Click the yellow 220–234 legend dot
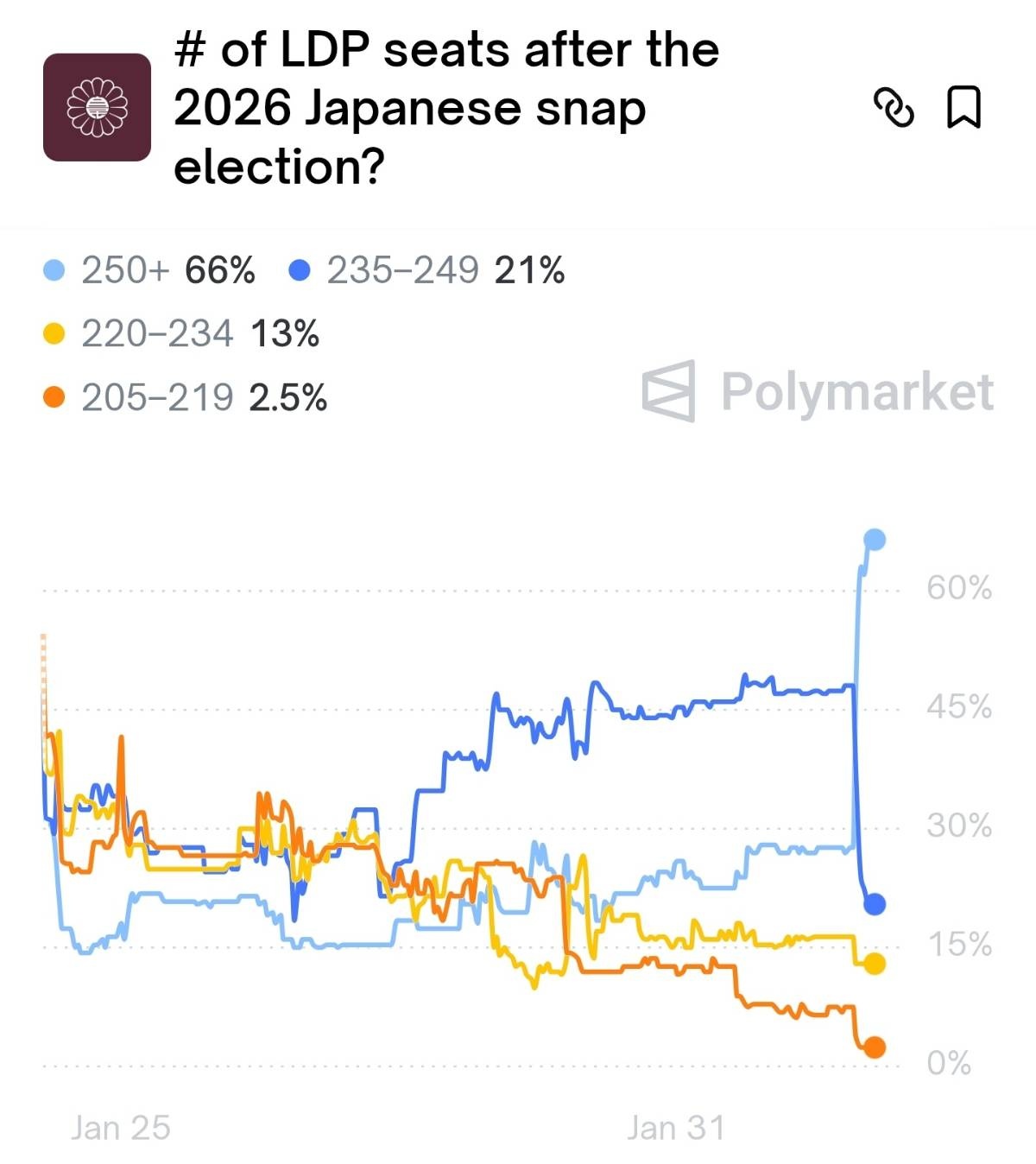 [54, 334]
